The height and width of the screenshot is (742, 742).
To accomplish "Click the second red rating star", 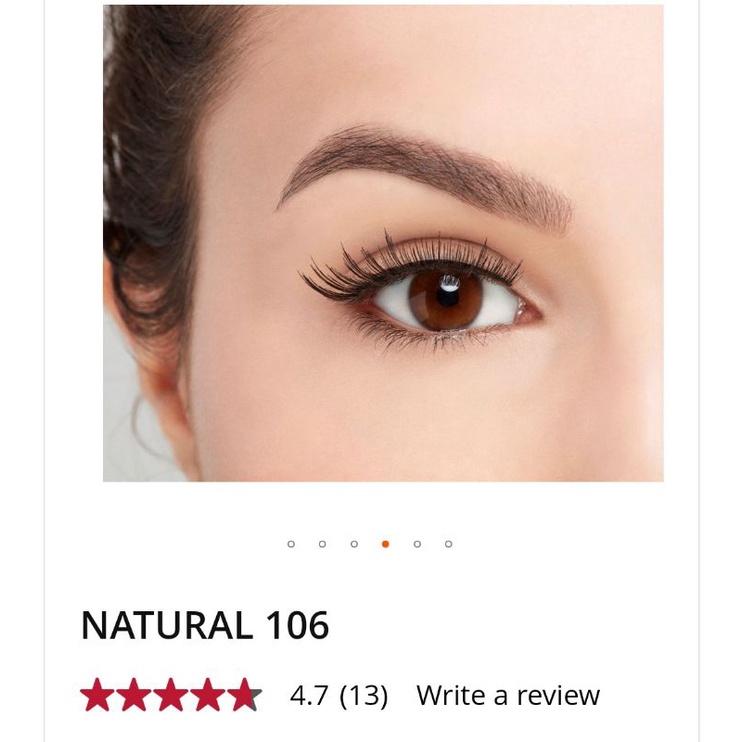I will coord(134,695).
